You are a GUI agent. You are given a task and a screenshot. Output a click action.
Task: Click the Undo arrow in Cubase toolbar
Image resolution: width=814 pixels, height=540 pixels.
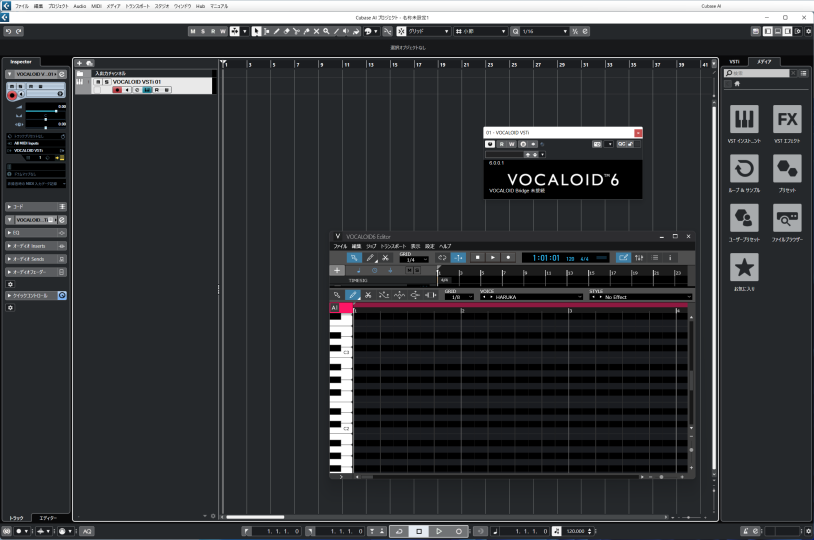tap(8, 32)
